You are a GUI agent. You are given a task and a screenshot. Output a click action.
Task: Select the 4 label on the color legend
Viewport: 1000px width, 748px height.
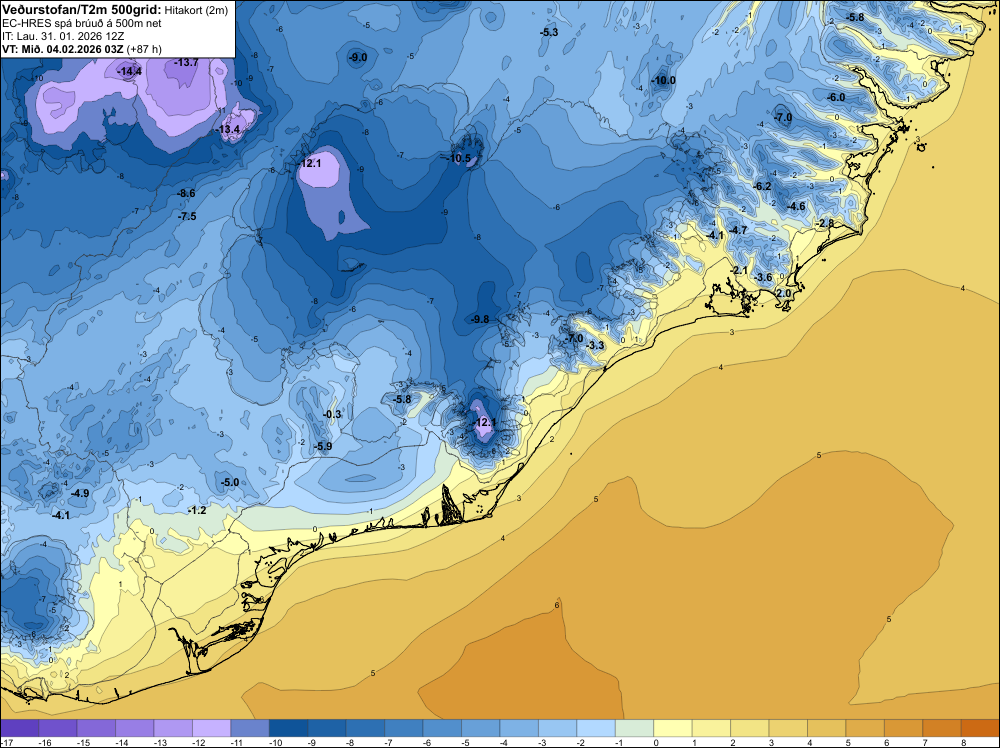click(x=808, y=742)
